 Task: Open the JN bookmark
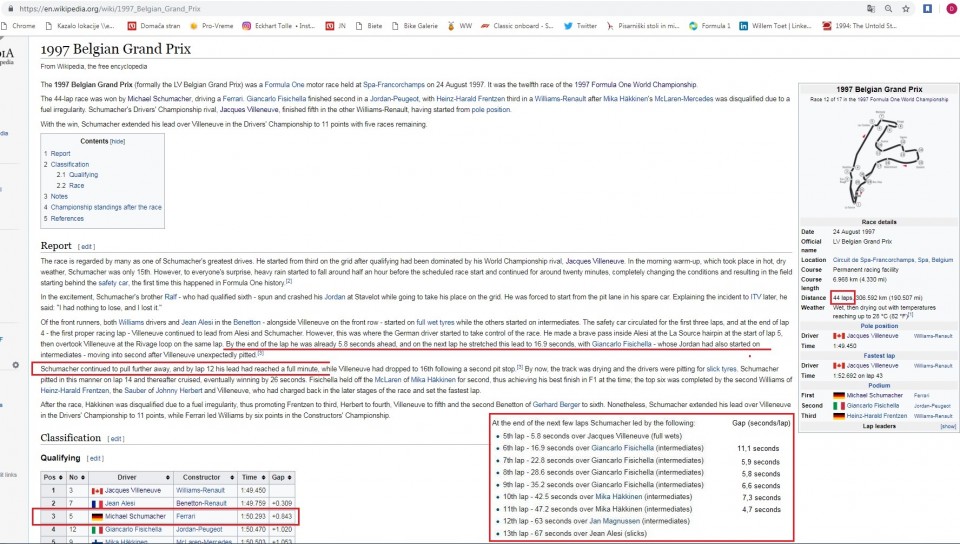pos(336,26)
